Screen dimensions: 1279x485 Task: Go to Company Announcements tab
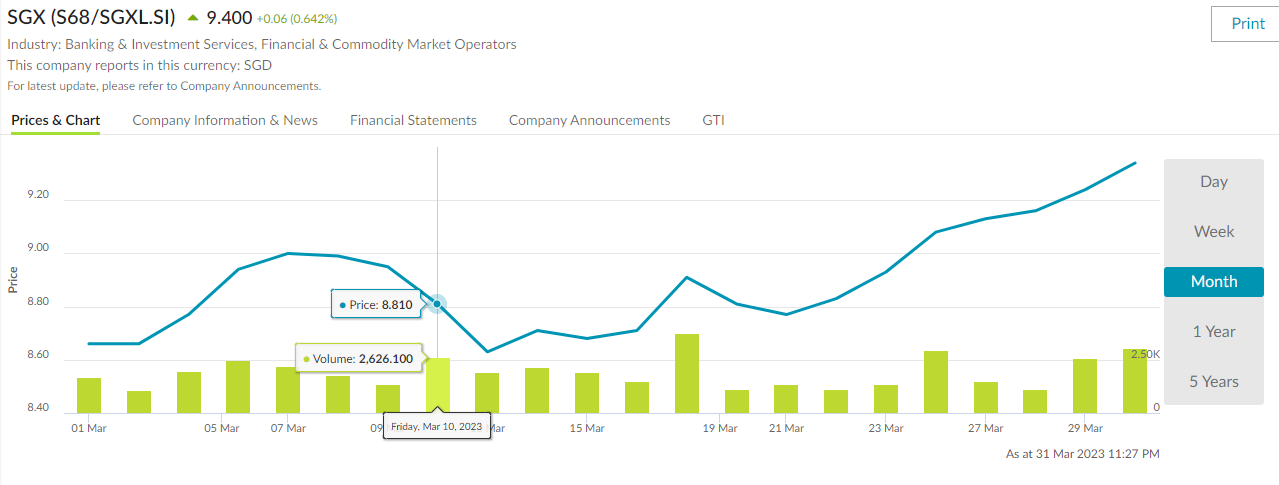coord(589,120)
